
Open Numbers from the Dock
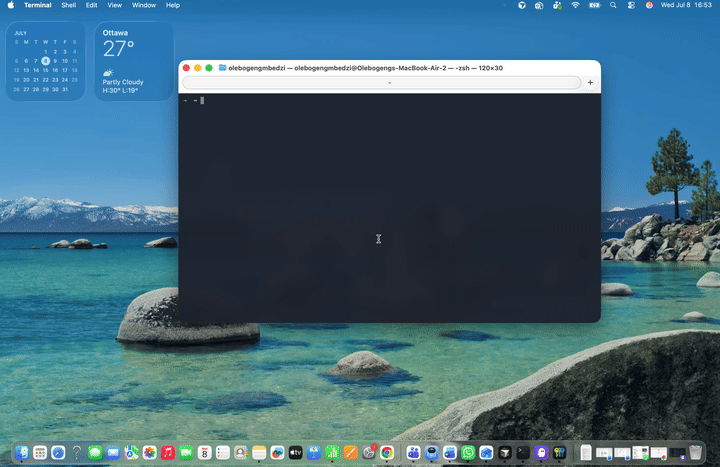tap(332, 453)
